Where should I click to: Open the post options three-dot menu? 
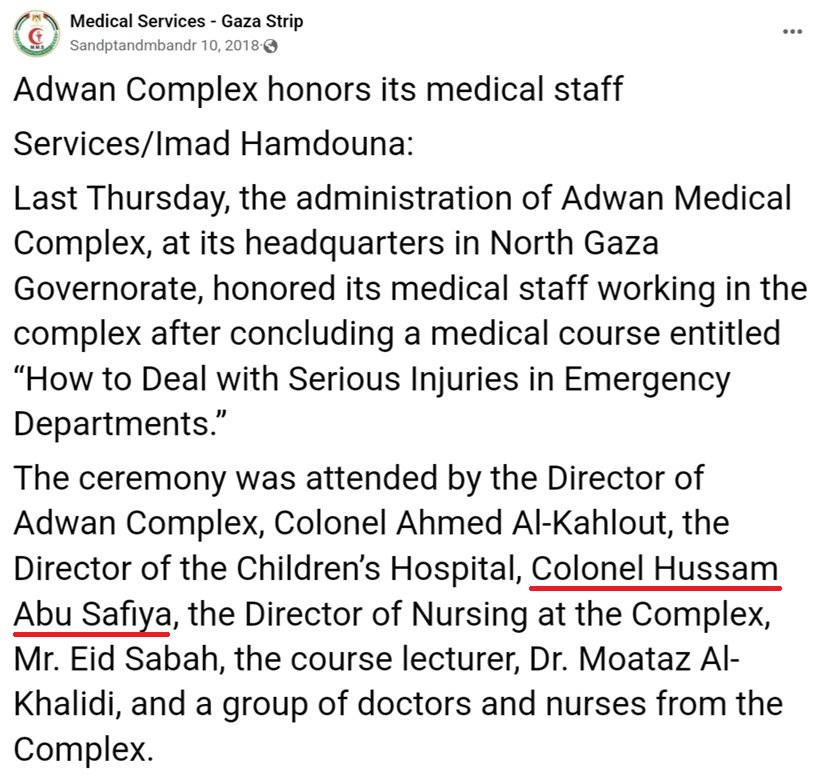792,32
